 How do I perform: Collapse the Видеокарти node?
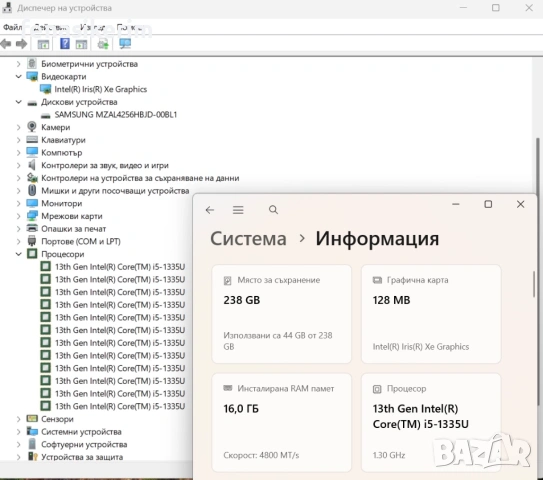[18, 77]
